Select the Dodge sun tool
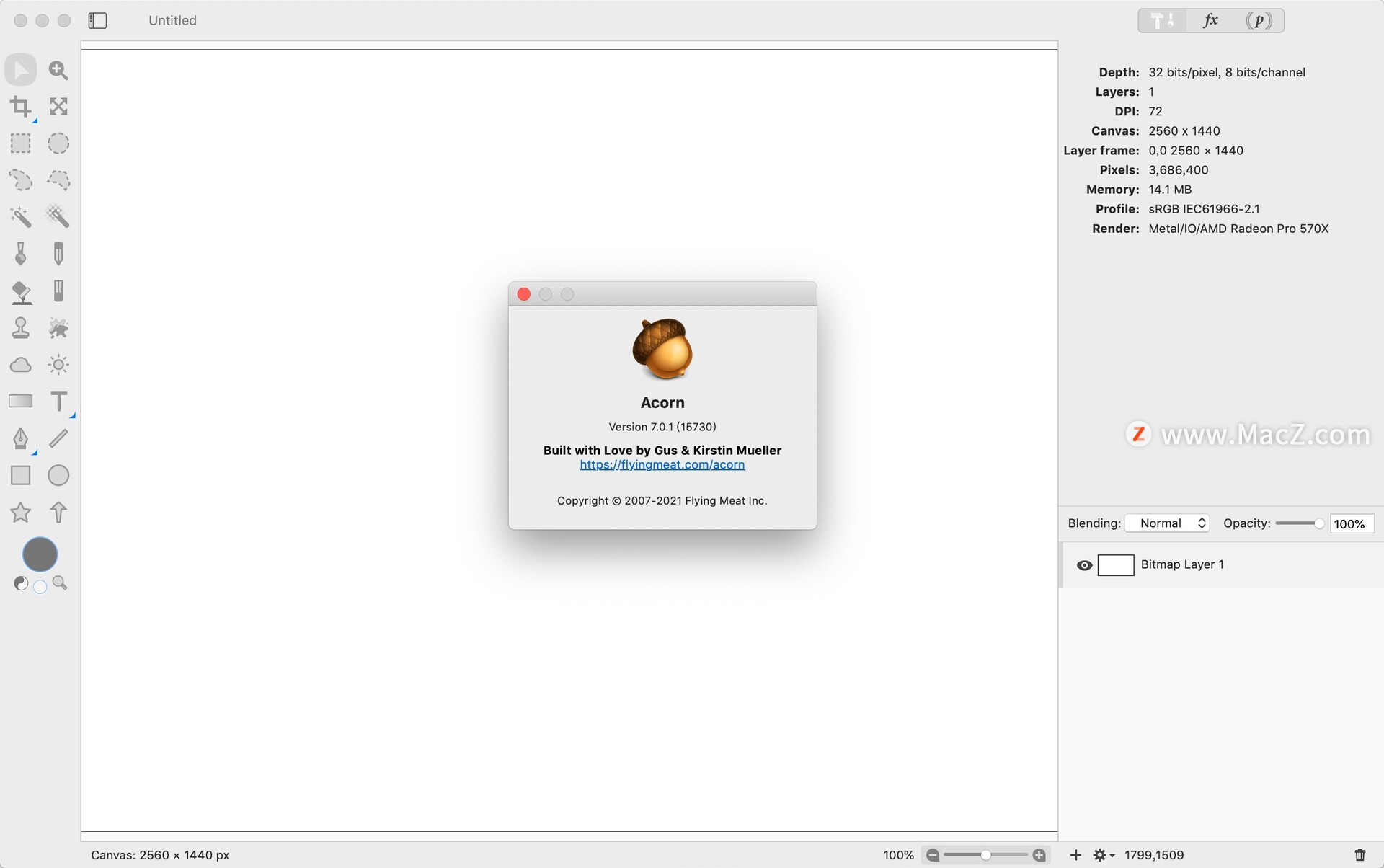This screenshot has height=868, width=1384. 58,365
